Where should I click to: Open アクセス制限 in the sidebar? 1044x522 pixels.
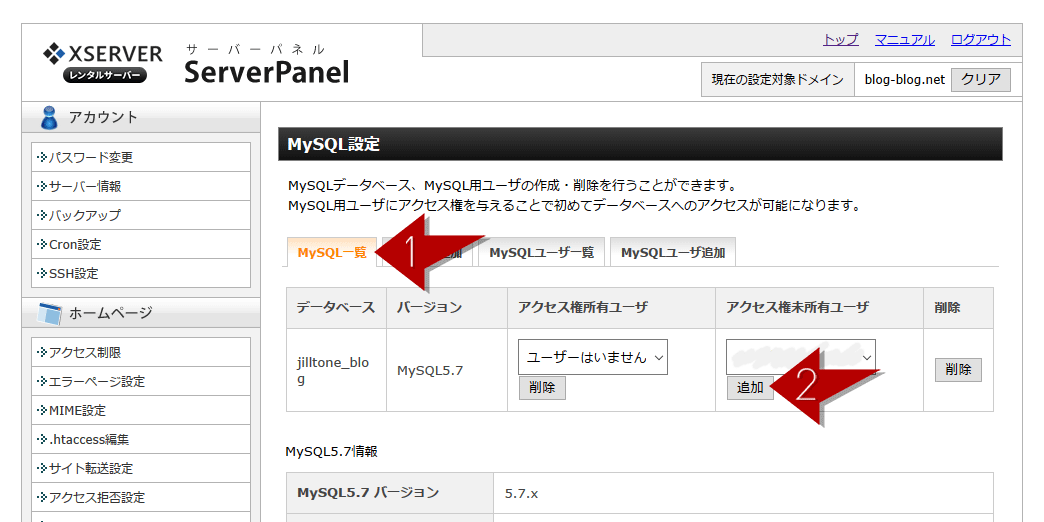point(141,352)
